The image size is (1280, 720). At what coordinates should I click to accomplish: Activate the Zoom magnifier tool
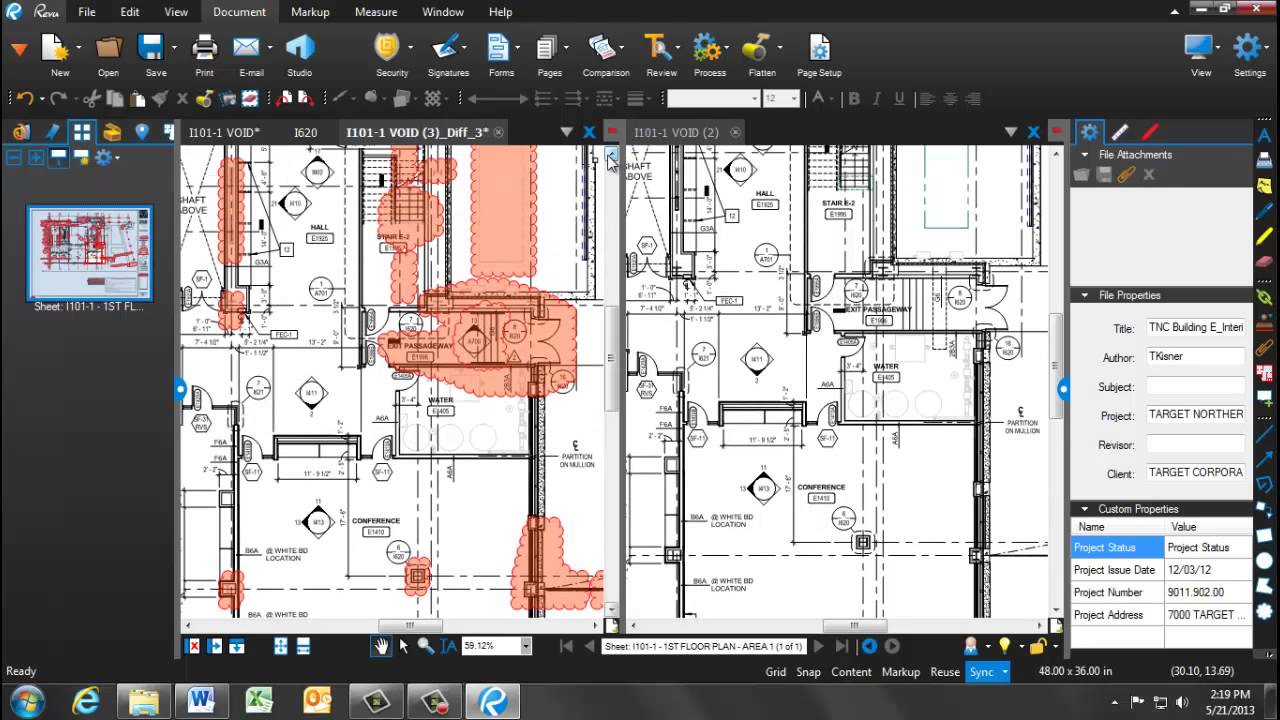(425, 646)
